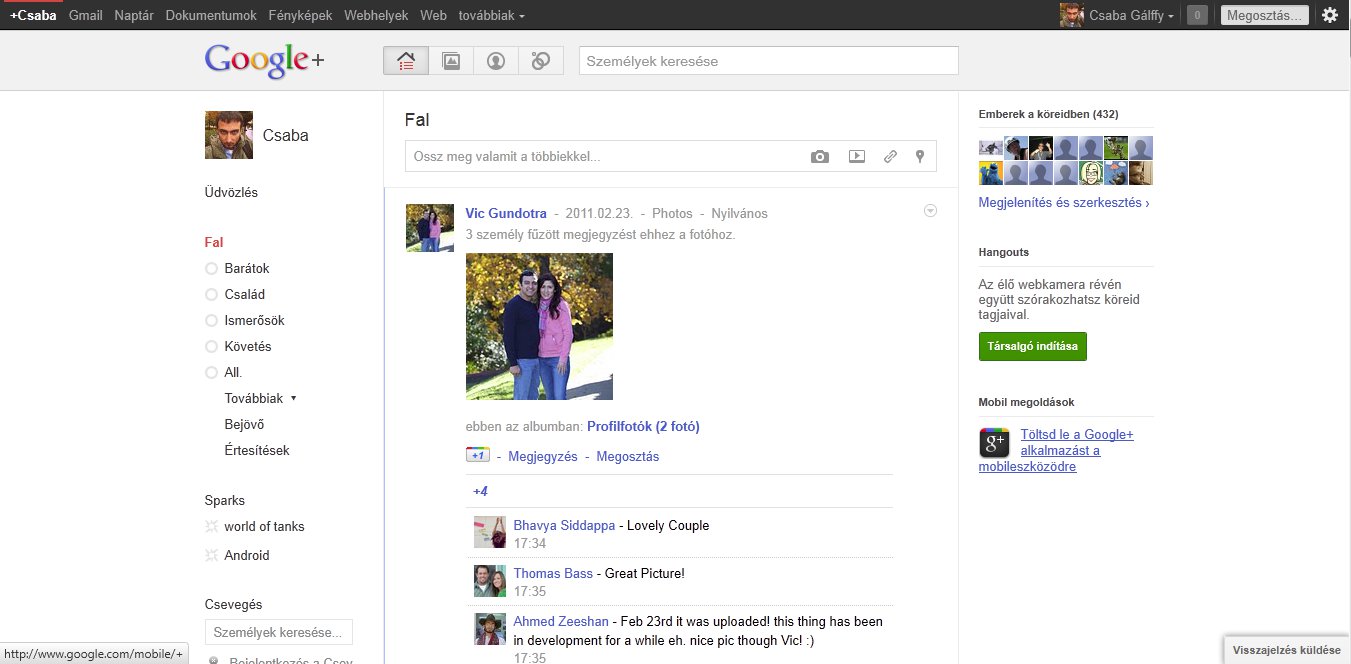Click Megjegyzés to comment
The height and width of the screenshot is (664, 1351).
tap(543, 456)
